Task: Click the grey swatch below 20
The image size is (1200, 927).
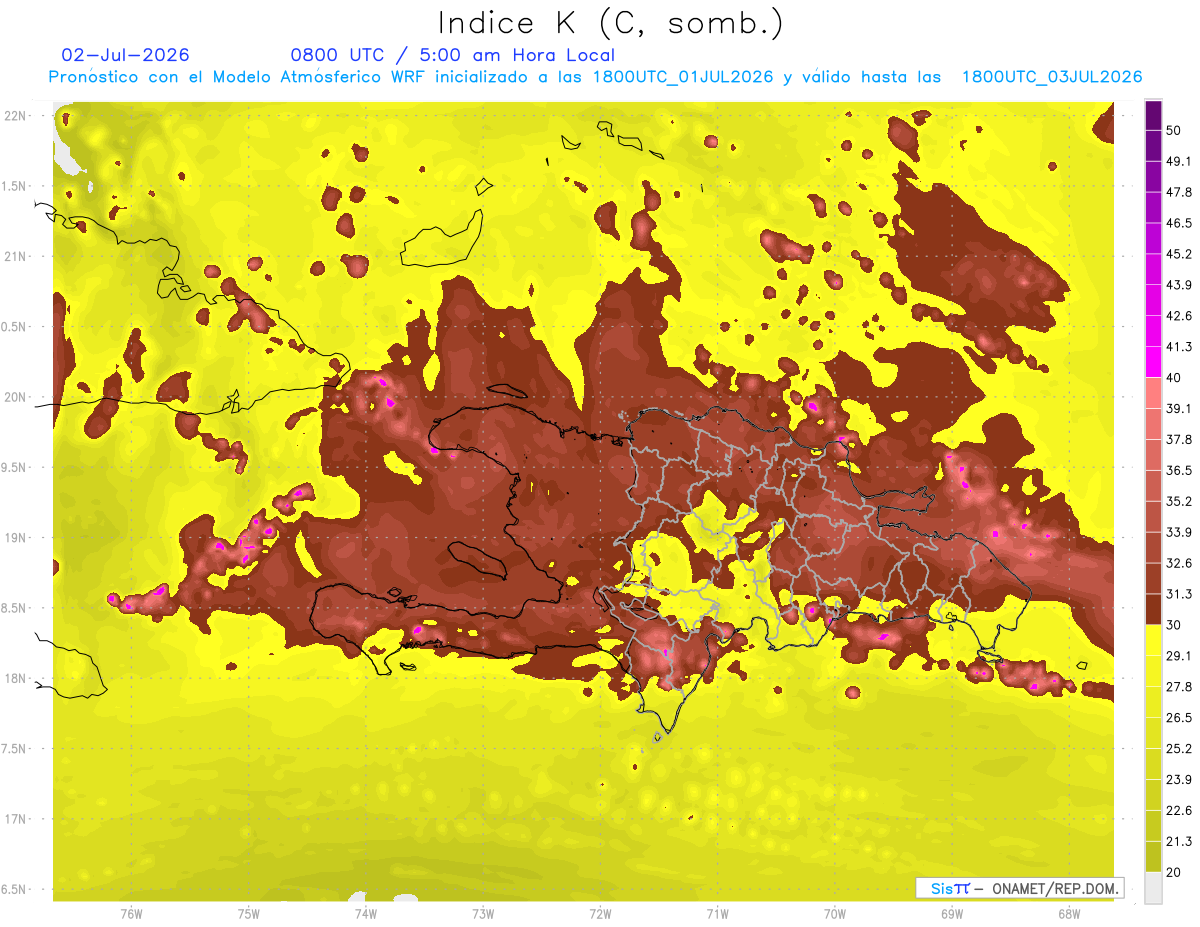Action: tap(1153, 887)
